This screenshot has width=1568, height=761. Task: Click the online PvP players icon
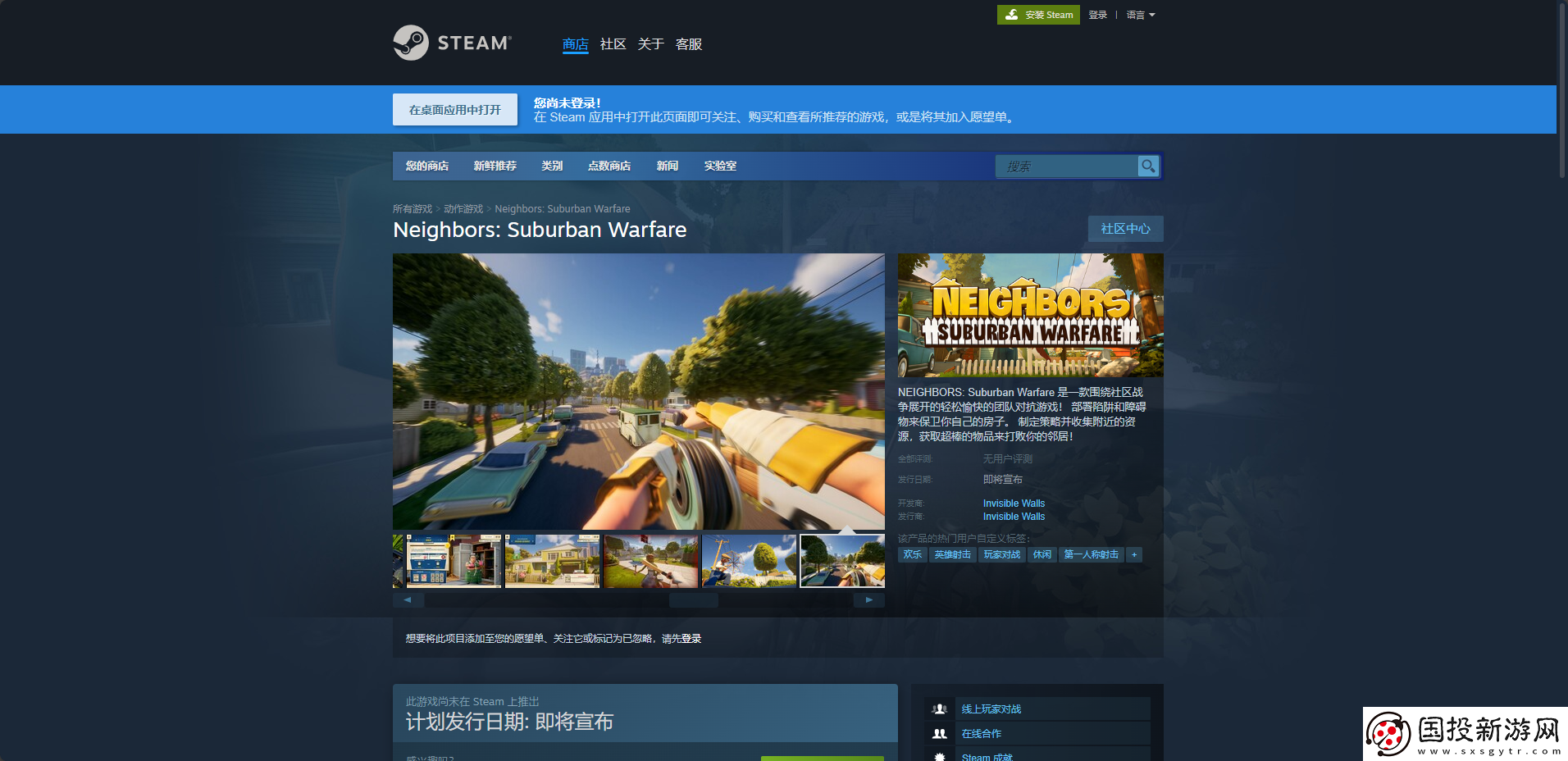[940, 709]
